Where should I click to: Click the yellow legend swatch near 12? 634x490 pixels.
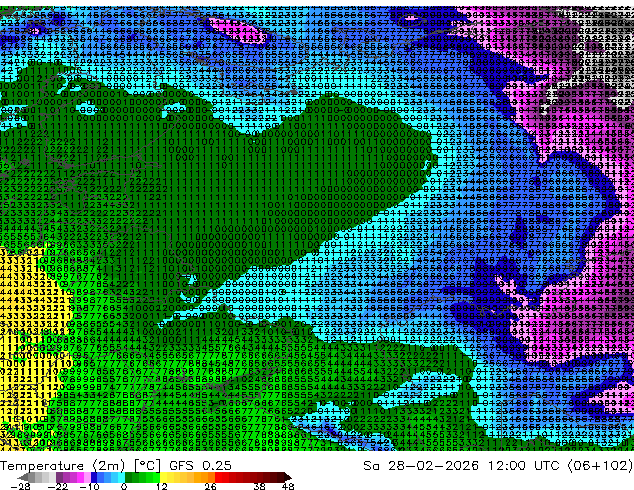(163, 477)
